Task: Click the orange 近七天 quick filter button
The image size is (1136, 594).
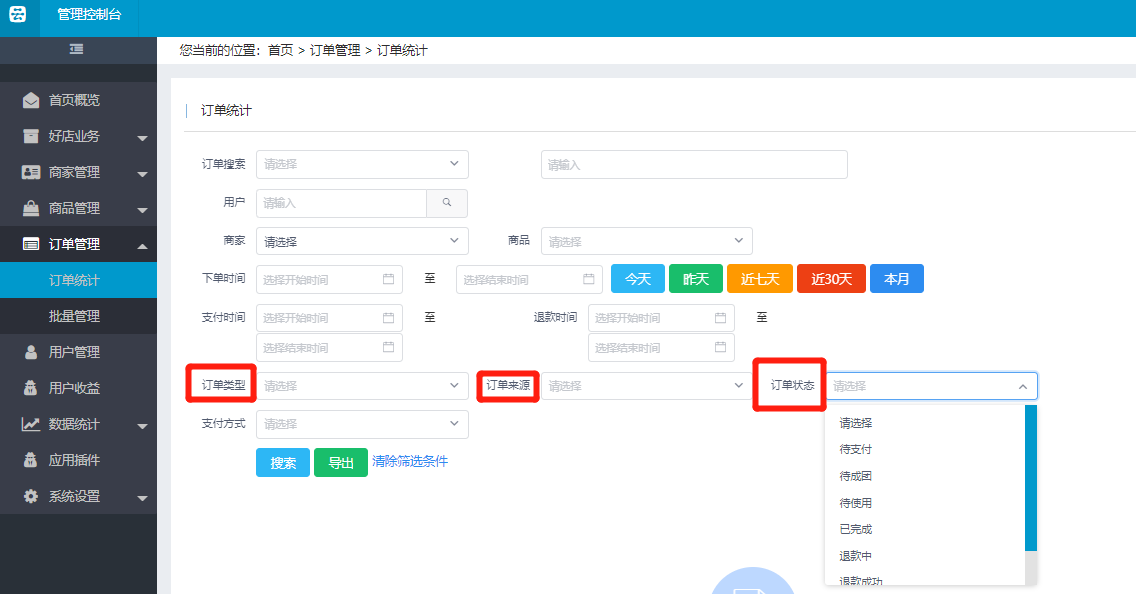Action: (x=760, y=279)
